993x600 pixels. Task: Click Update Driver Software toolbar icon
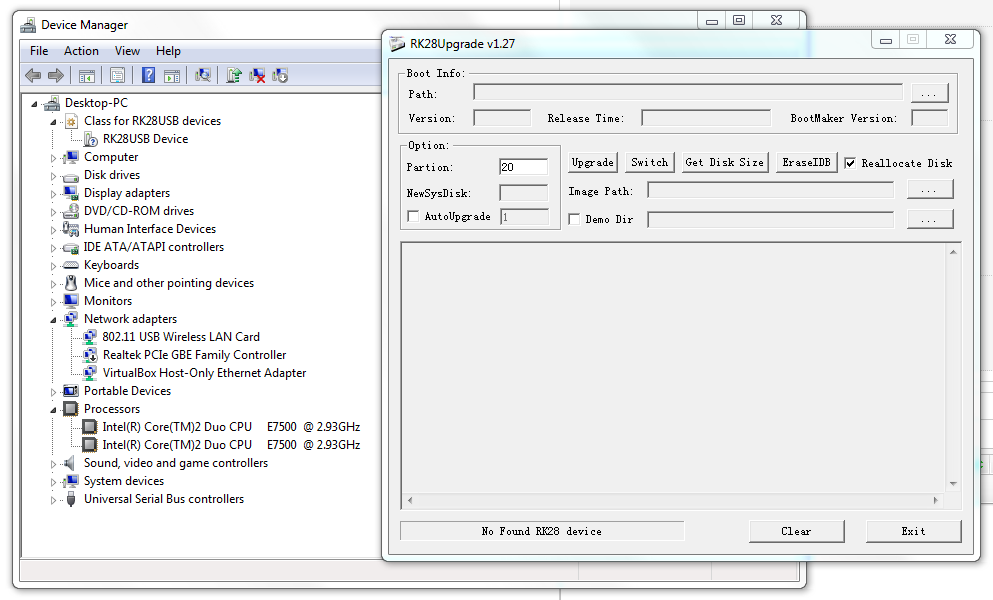(234, 75)
